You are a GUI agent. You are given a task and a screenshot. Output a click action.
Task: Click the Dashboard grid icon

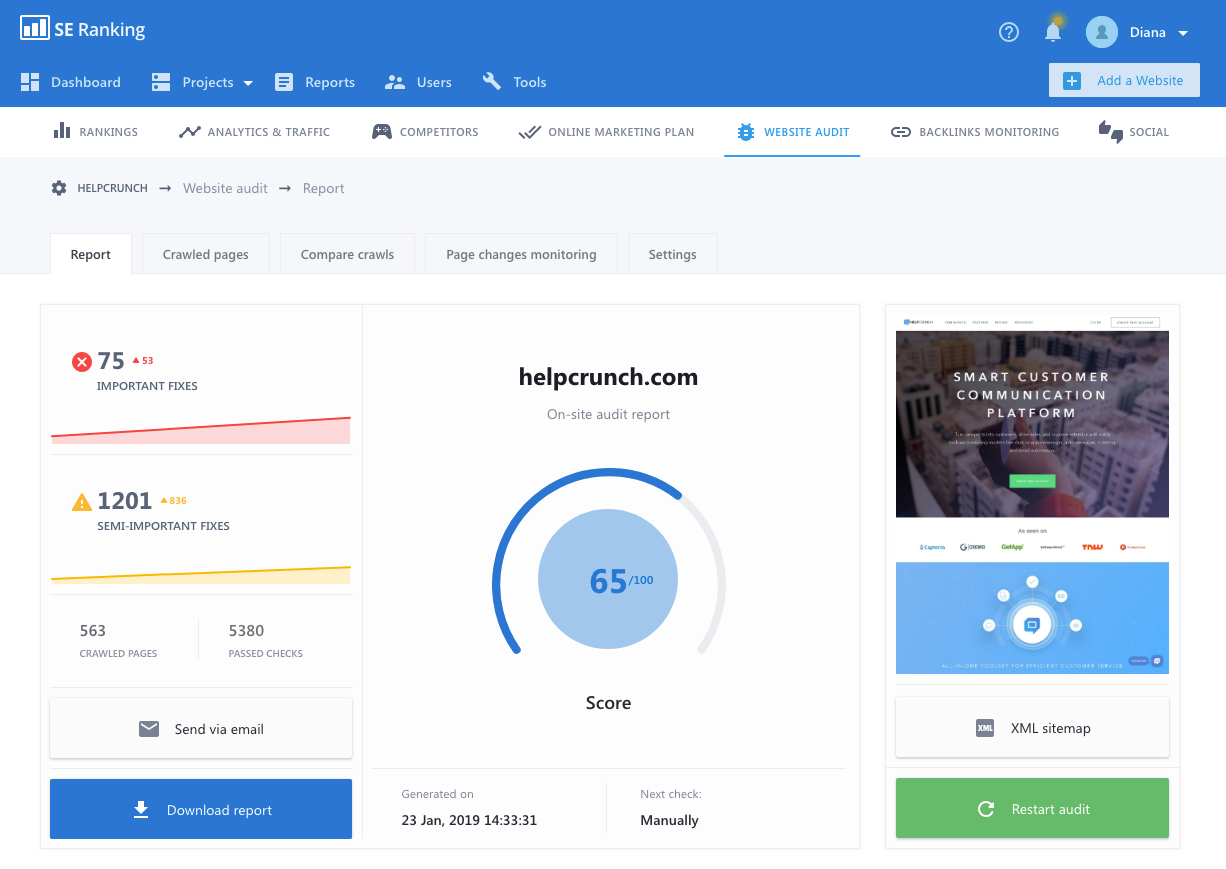[30, 82]
